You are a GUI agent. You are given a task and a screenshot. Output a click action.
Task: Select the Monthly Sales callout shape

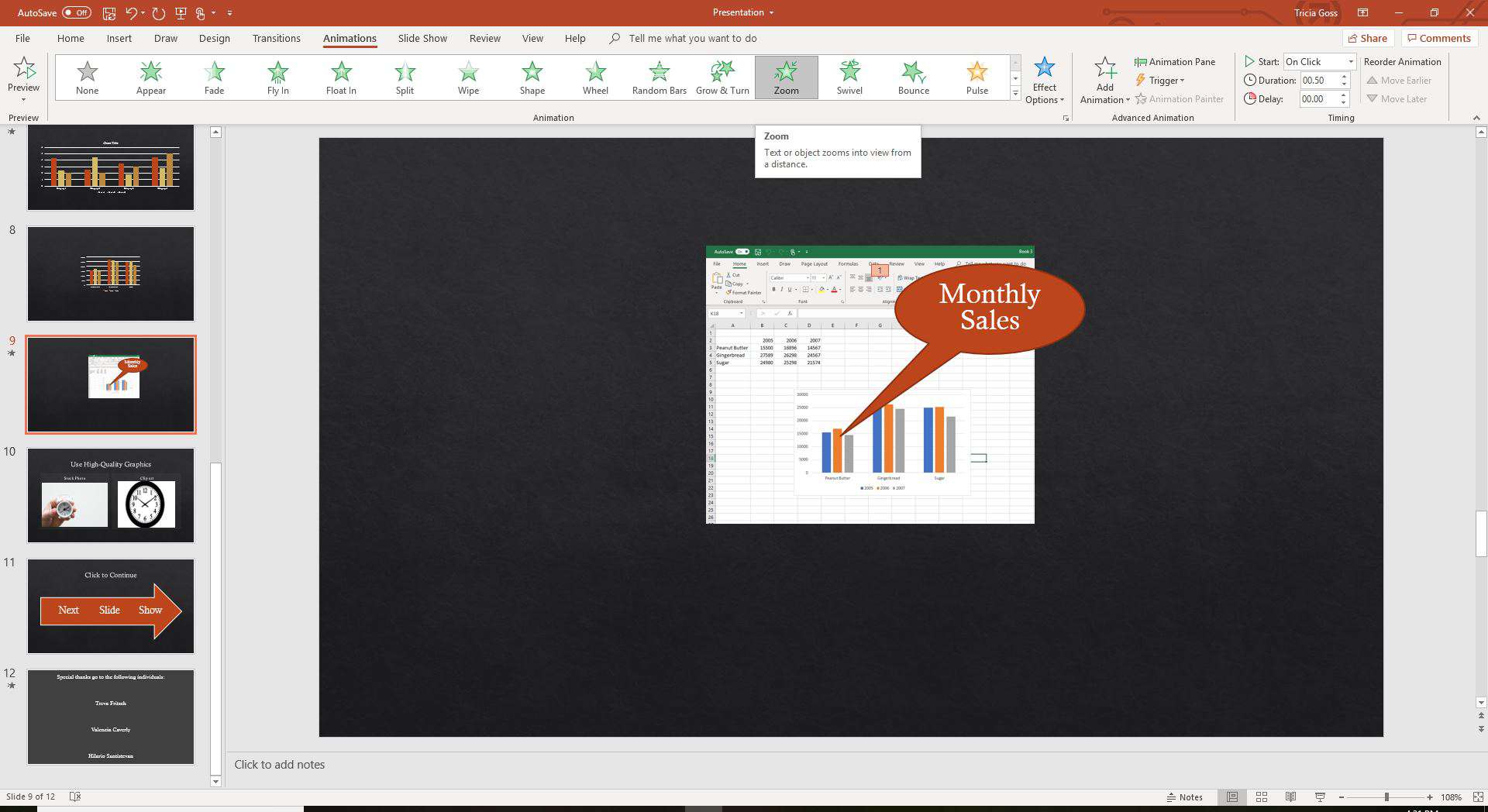990,310
